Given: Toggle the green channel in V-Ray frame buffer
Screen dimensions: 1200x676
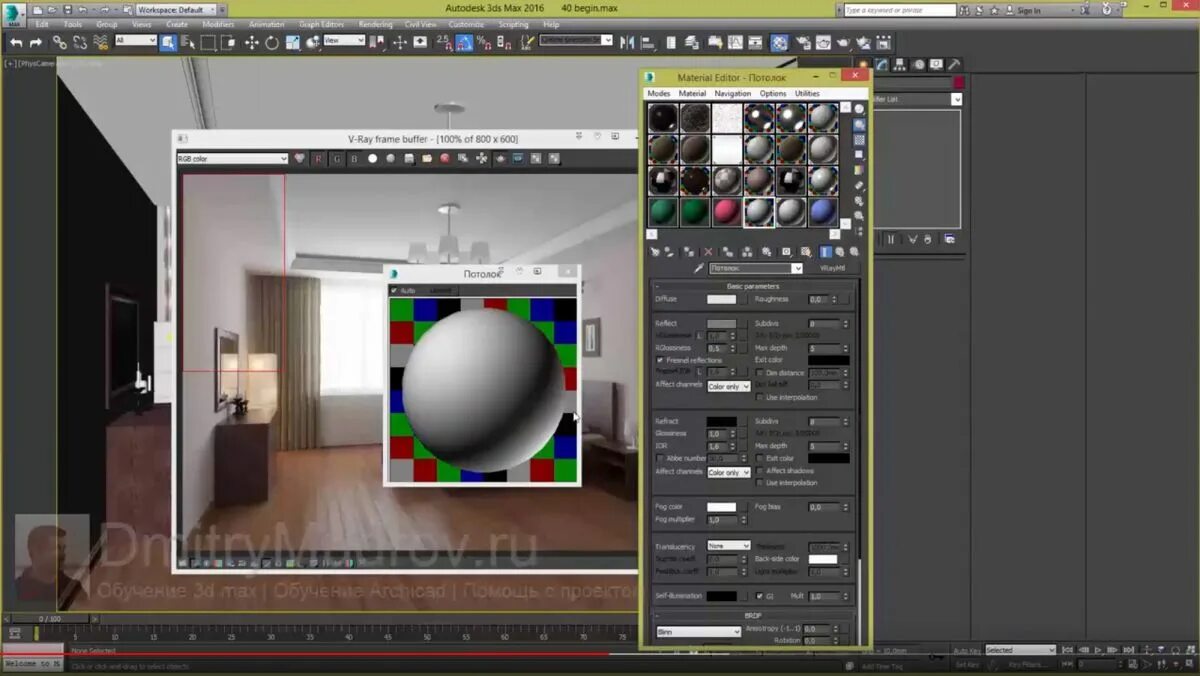Looking at the screenshot, I should coord(337,158).
